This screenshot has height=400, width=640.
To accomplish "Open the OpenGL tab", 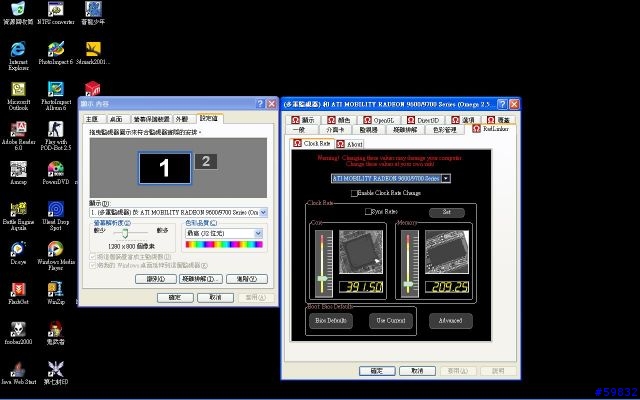I will point(378,120).
